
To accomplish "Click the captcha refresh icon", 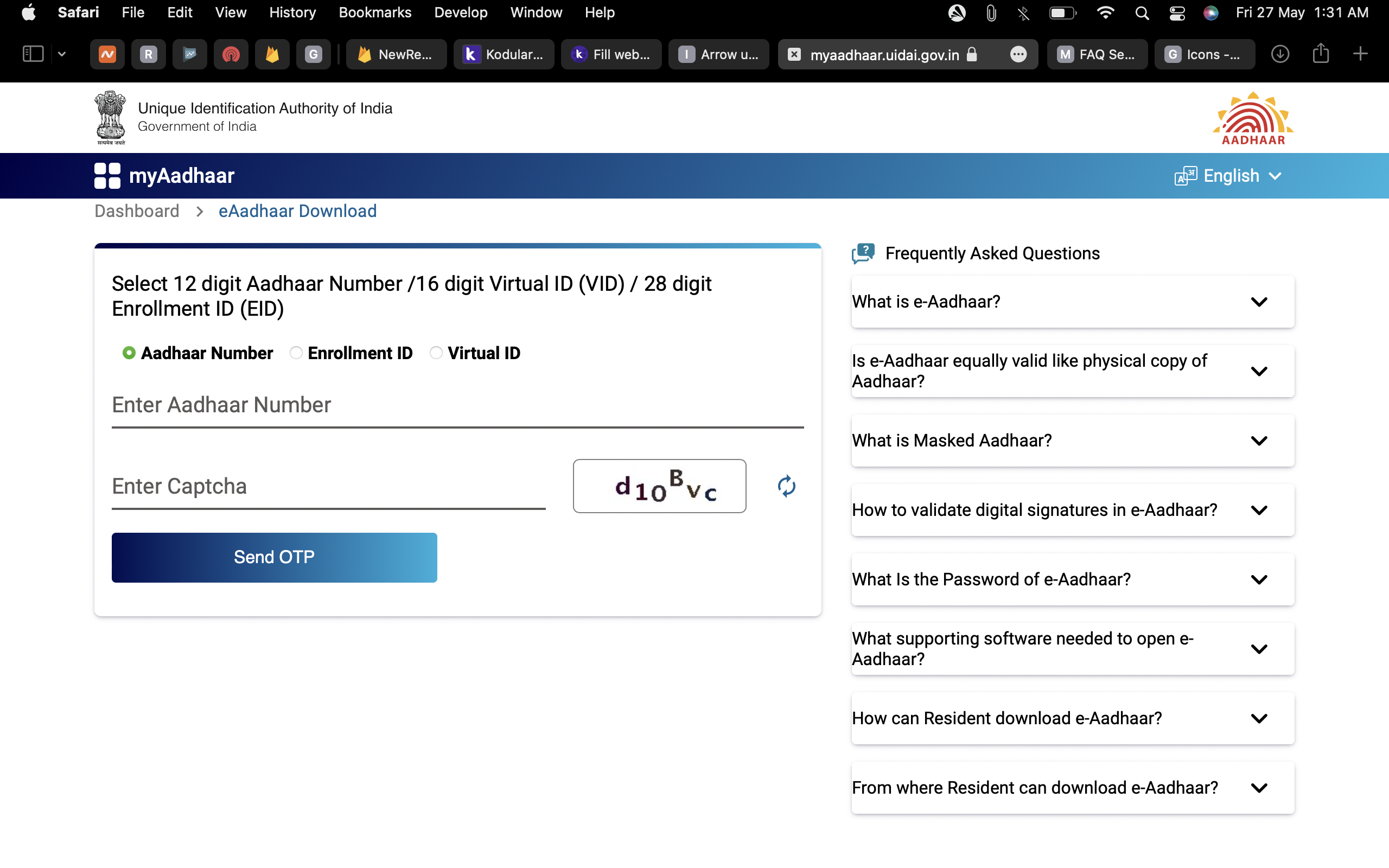I will [786, 486].
